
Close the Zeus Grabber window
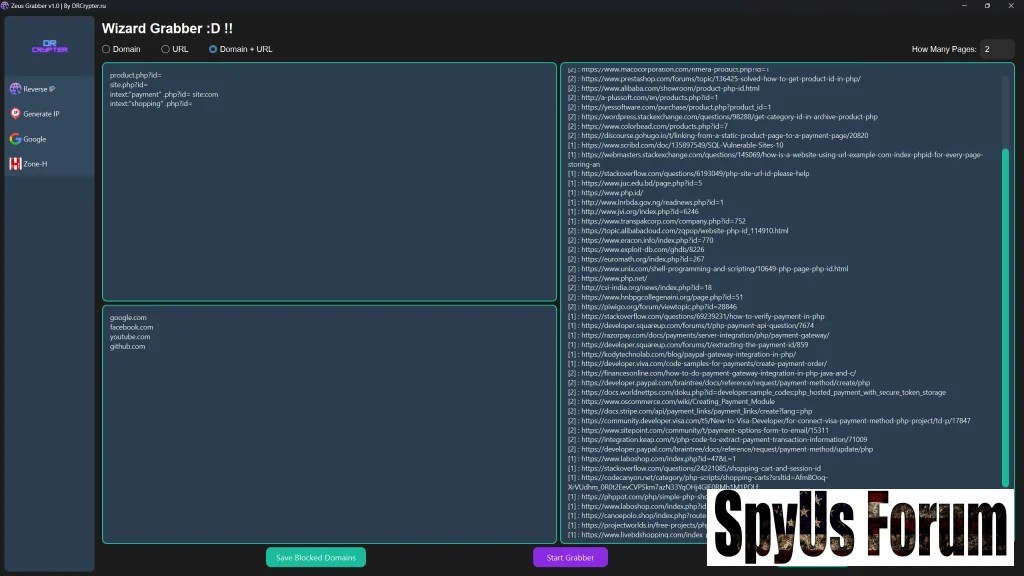1012,5
